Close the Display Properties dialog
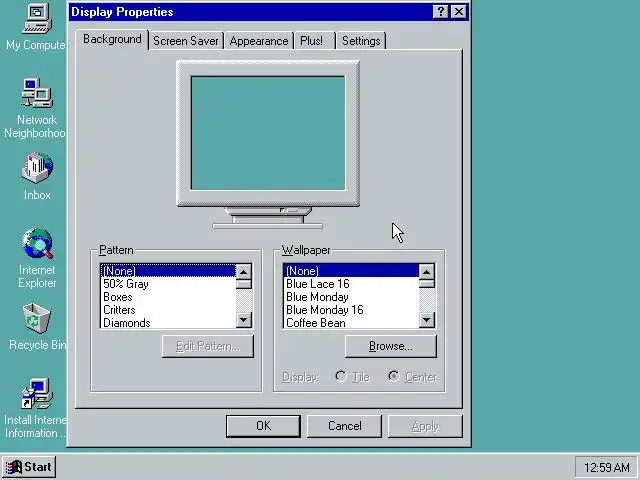This screenshot has width=640, height=480. (x=459, y=12)
